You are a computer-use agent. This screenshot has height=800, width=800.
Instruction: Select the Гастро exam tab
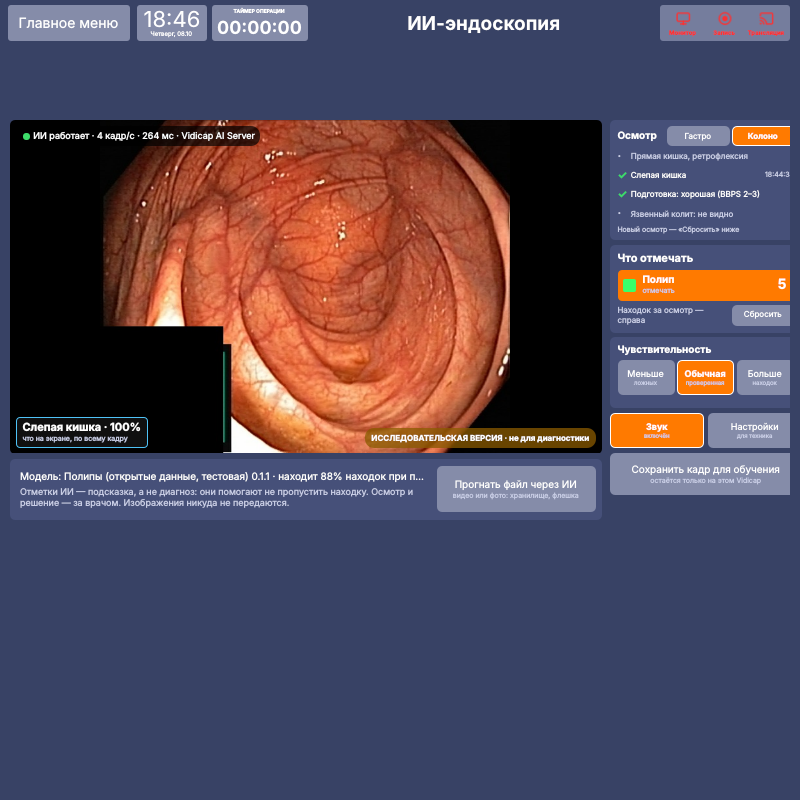698,136
